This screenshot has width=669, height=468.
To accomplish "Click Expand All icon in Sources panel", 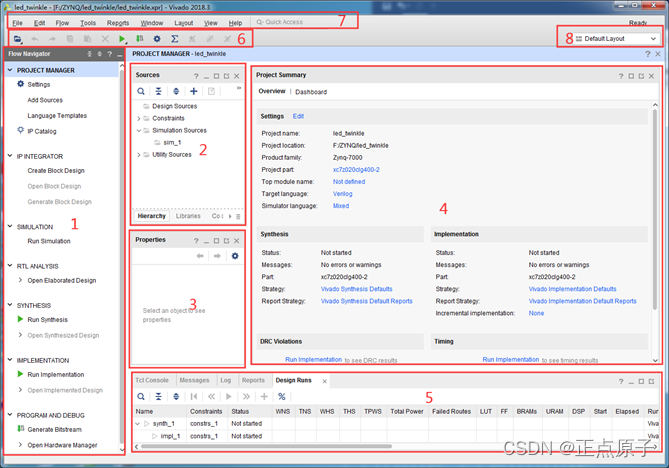I will [x=176, y=91].
